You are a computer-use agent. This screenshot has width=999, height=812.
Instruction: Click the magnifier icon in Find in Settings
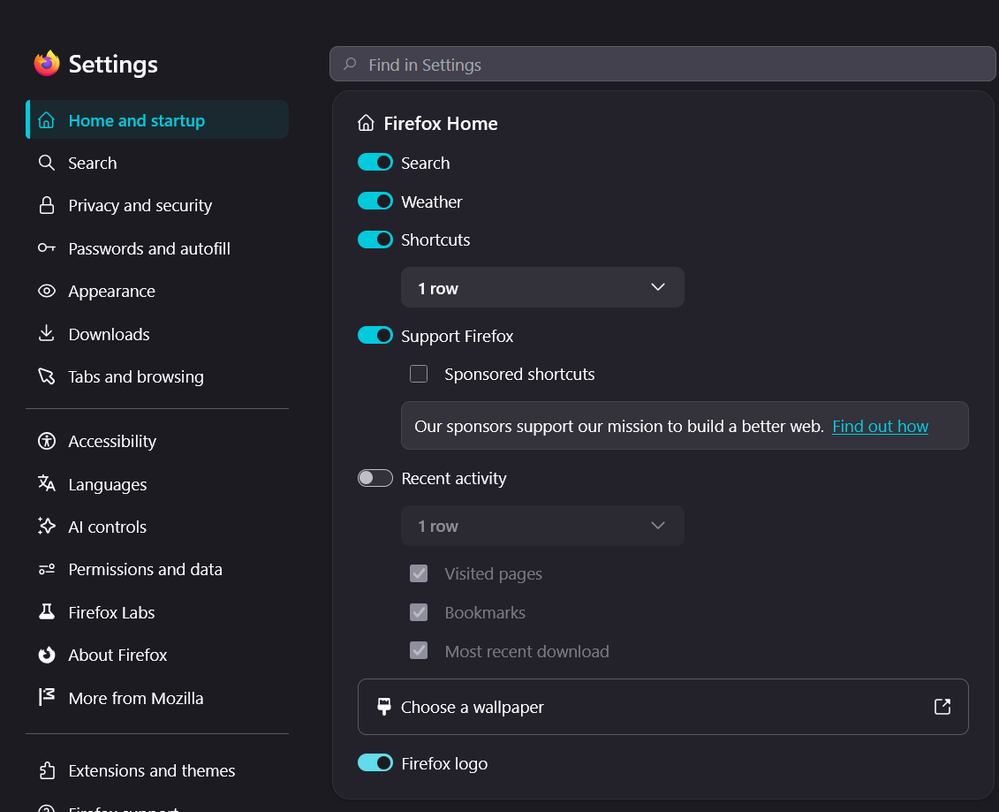[350, 64]
